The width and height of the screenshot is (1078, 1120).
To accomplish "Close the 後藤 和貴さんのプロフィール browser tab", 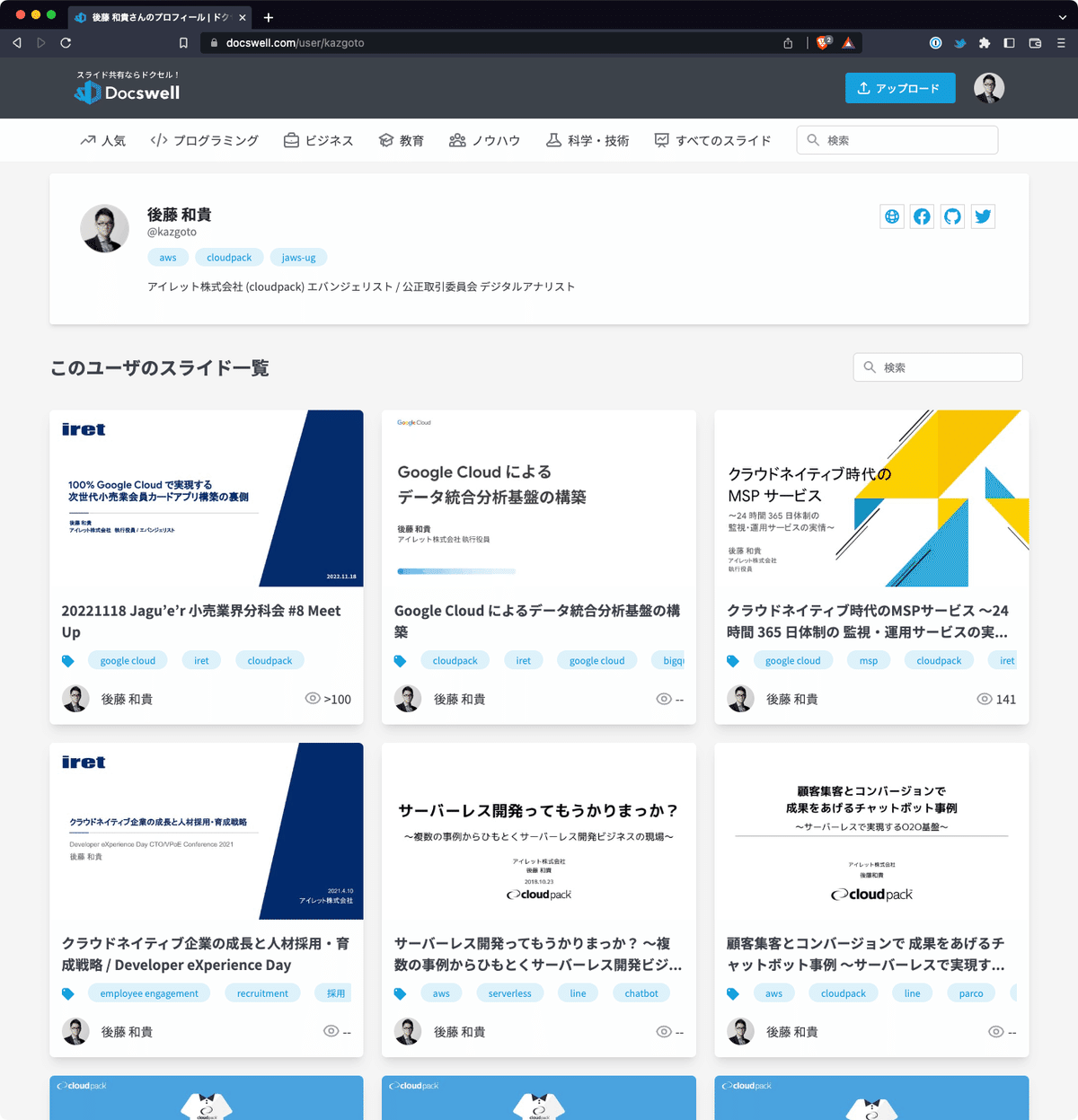I will pos(243,17).
